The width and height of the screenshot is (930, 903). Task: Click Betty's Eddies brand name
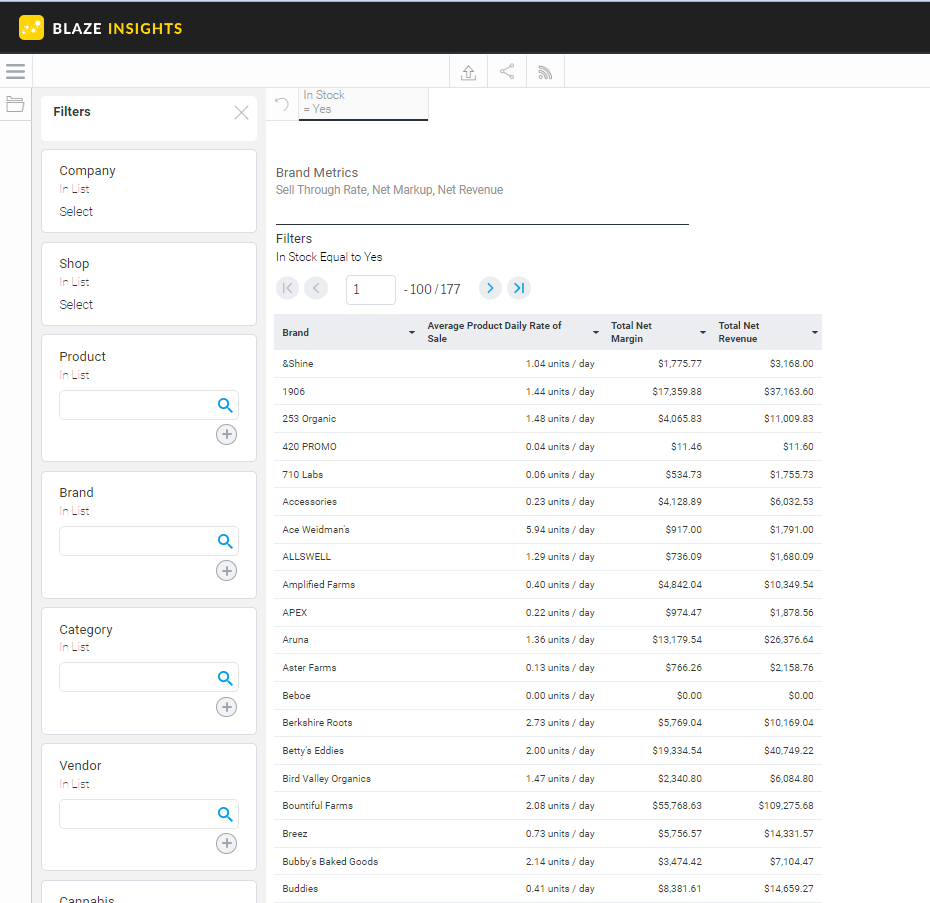pos(313,751)
